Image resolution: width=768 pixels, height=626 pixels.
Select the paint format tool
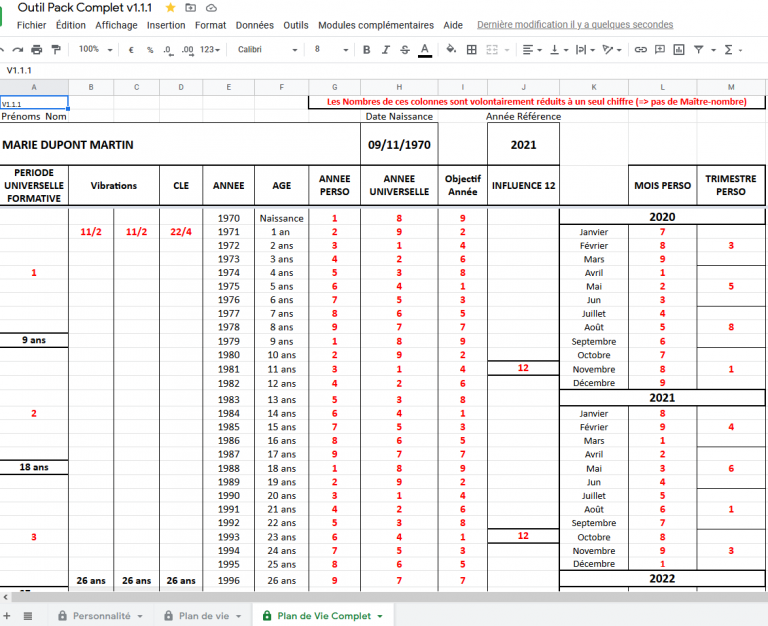click(x=57, y=49)
